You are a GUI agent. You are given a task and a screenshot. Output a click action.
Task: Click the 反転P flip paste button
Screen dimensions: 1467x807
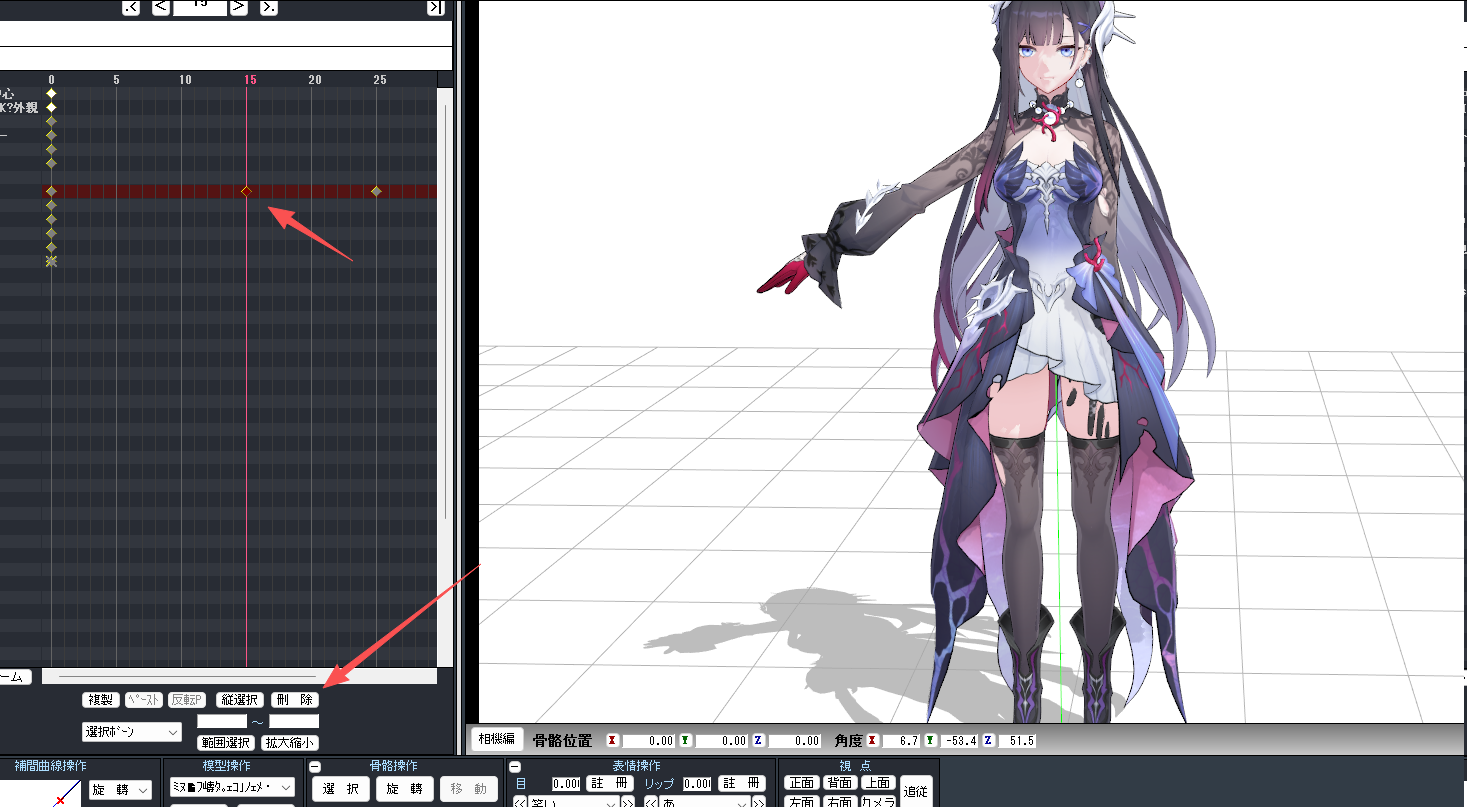point(186,700)
